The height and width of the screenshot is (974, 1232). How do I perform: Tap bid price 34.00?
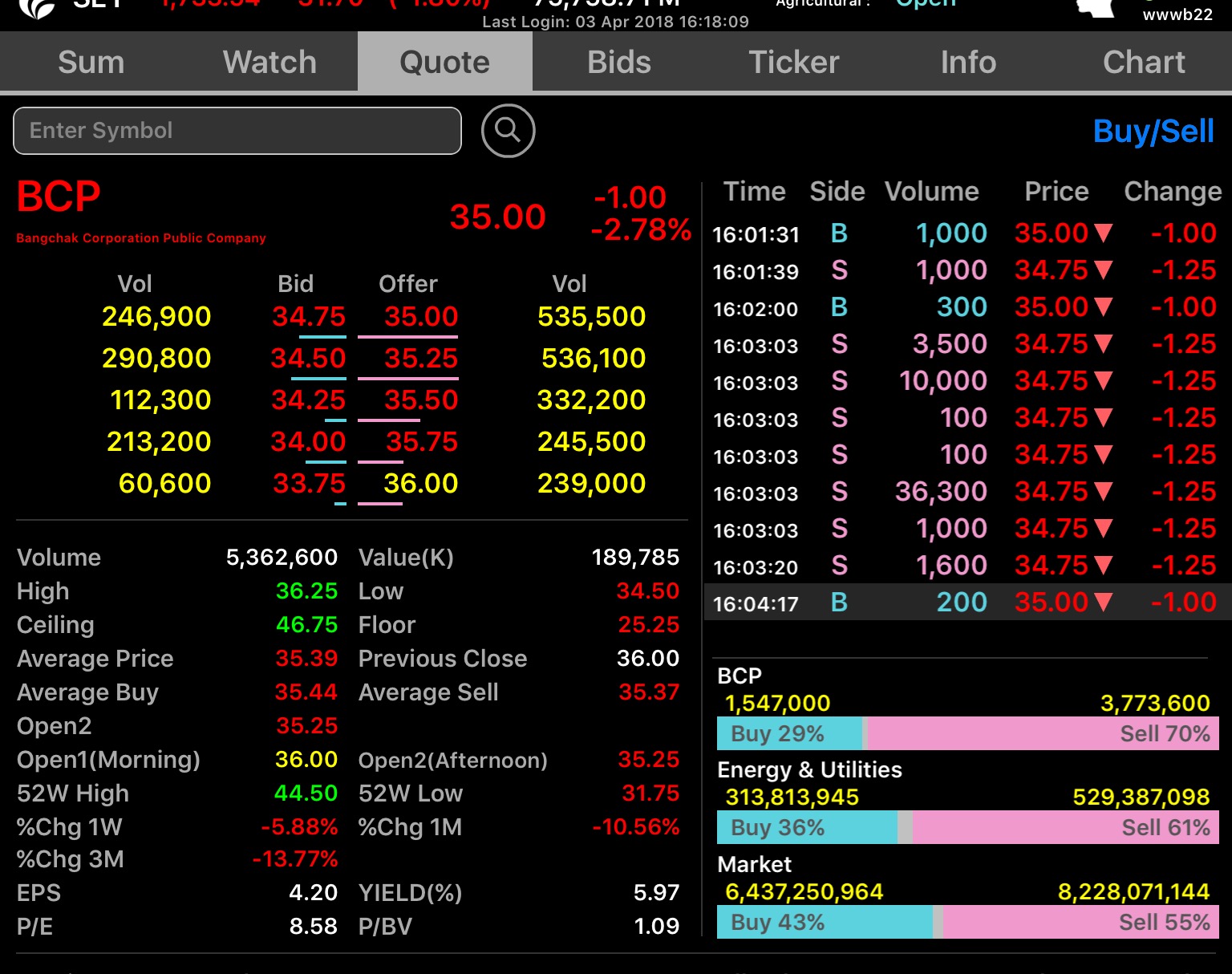pos(309,442)
